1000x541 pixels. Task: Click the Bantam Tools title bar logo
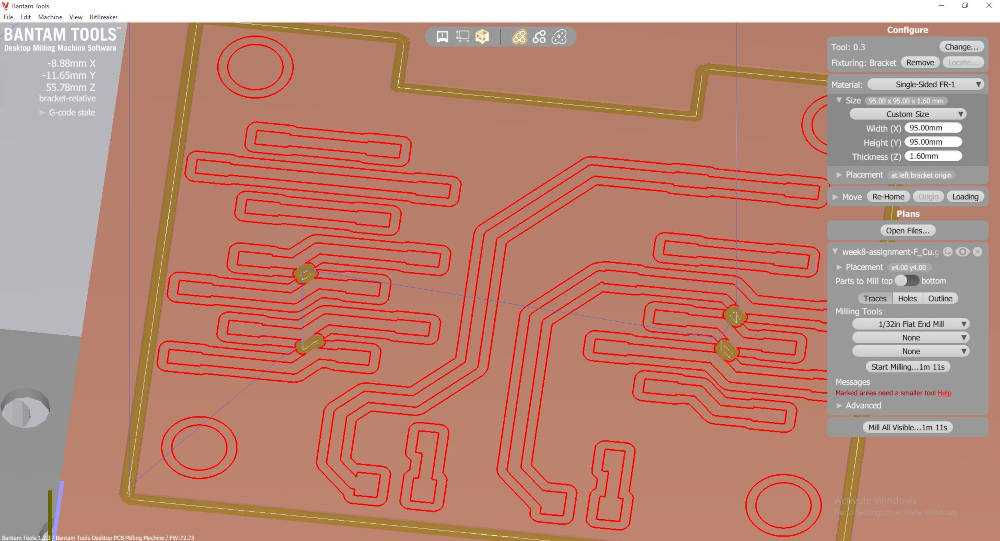5,5
